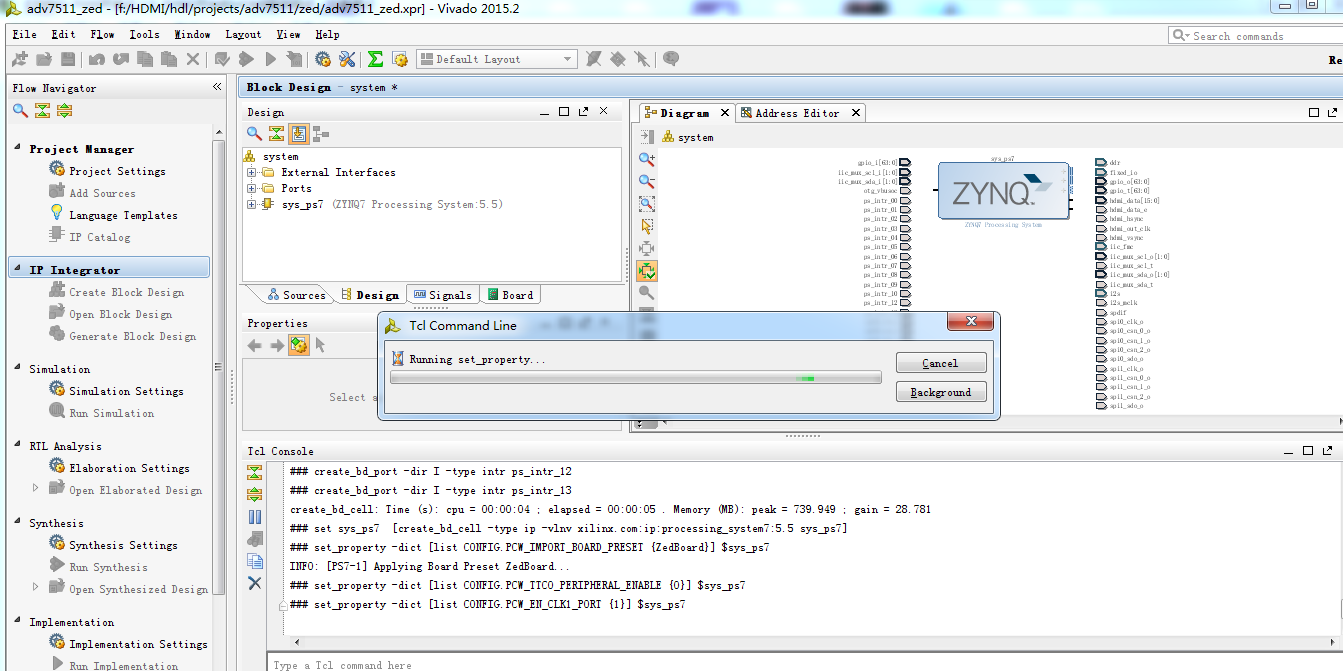Click the Search commands field
1343x671 pixels.
tap(1256, 35)
